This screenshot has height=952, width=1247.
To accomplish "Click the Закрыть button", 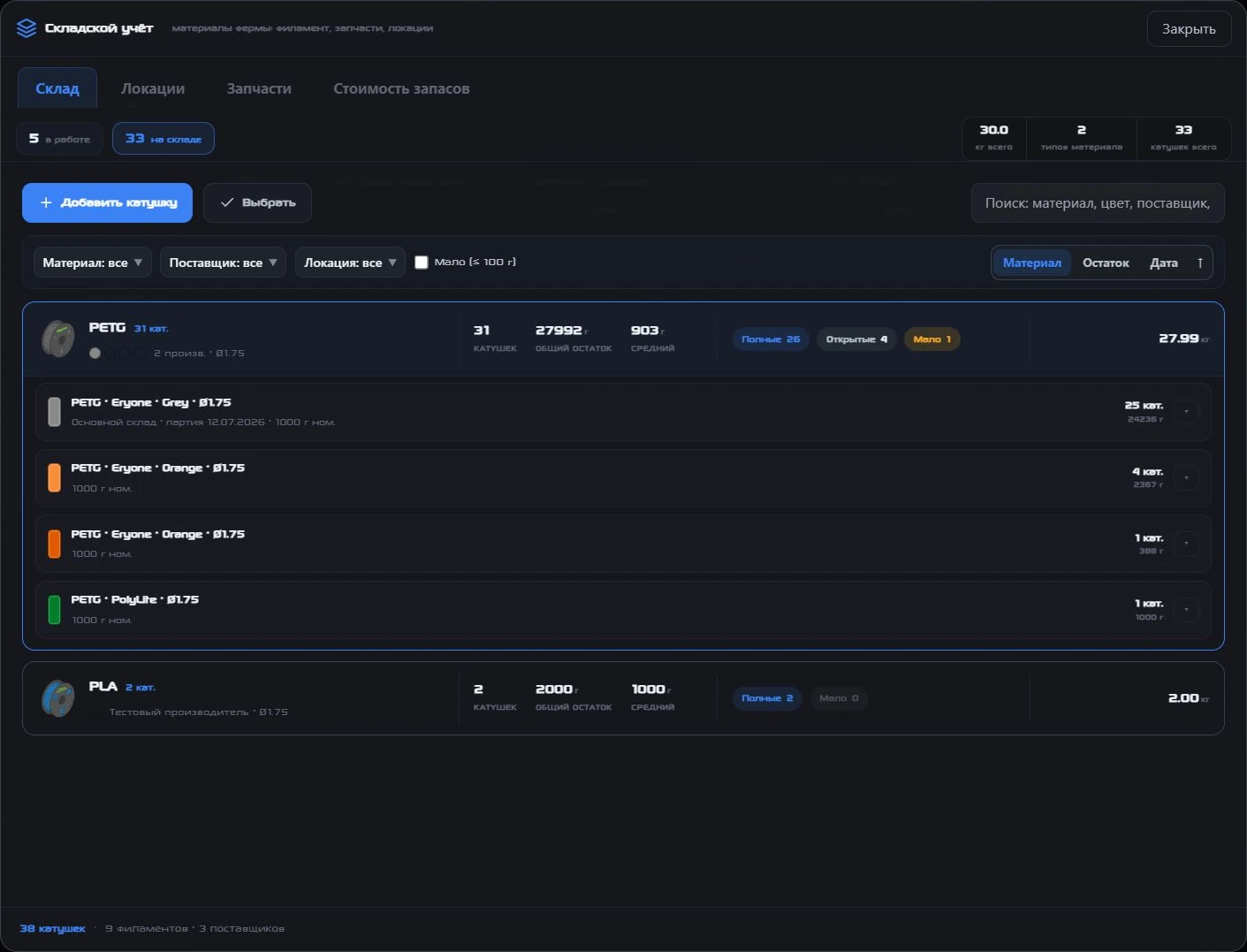I will pyautogui.click(x=1189, y=29).
